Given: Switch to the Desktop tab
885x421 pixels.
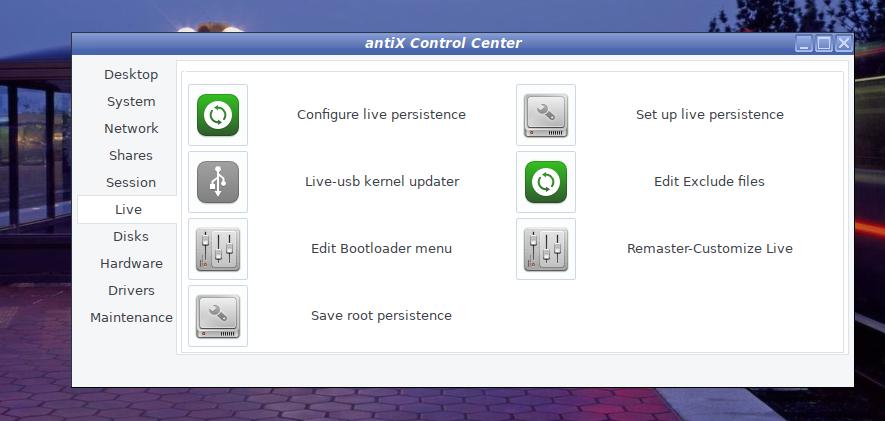Looking at the screenshot, I should [131, 75].
